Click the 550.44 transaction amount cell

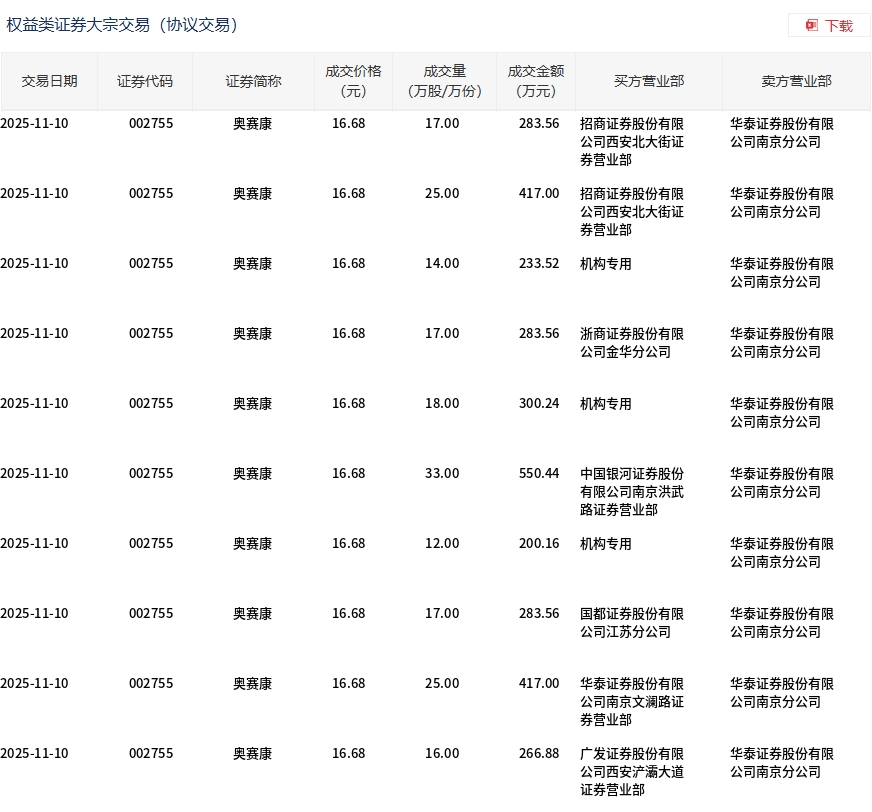(539, 473)
